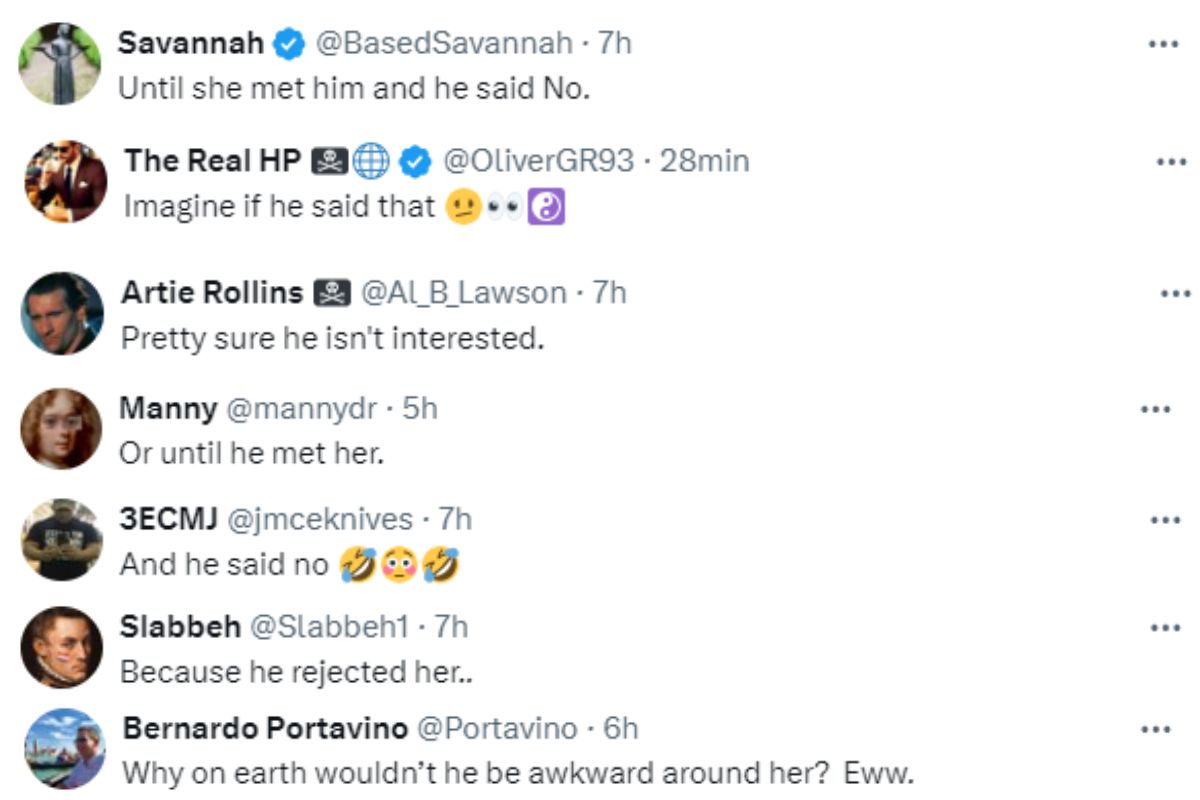The width and height of the screenshot is (1200, 800).
Task: Click the three-dot menu on Manny's reply
Action: tap(1155, 409)
